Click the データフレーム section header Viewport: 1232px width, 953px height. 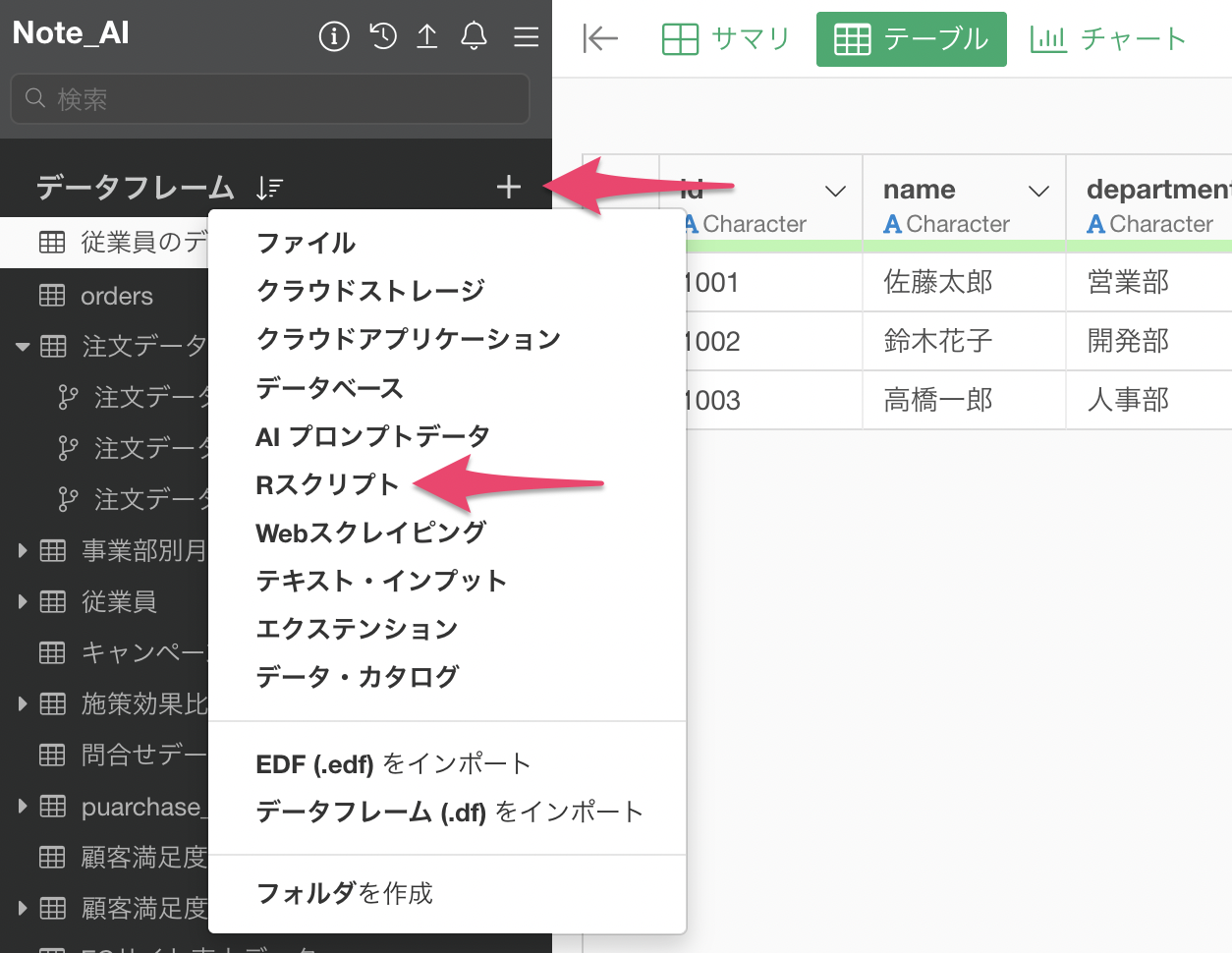[x=136, y=187]
